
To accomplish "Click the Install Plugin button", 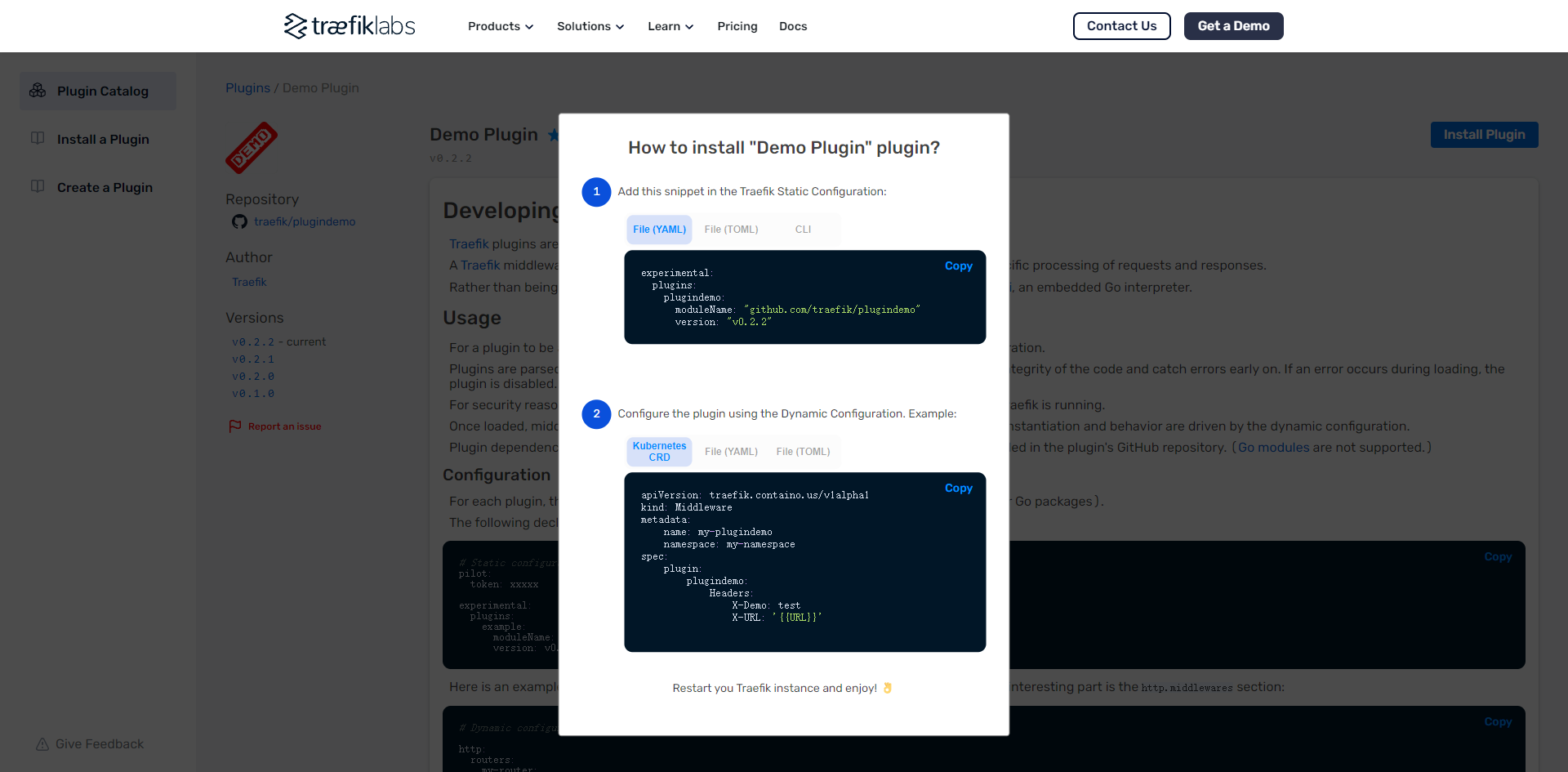I will click(1484, 135).
